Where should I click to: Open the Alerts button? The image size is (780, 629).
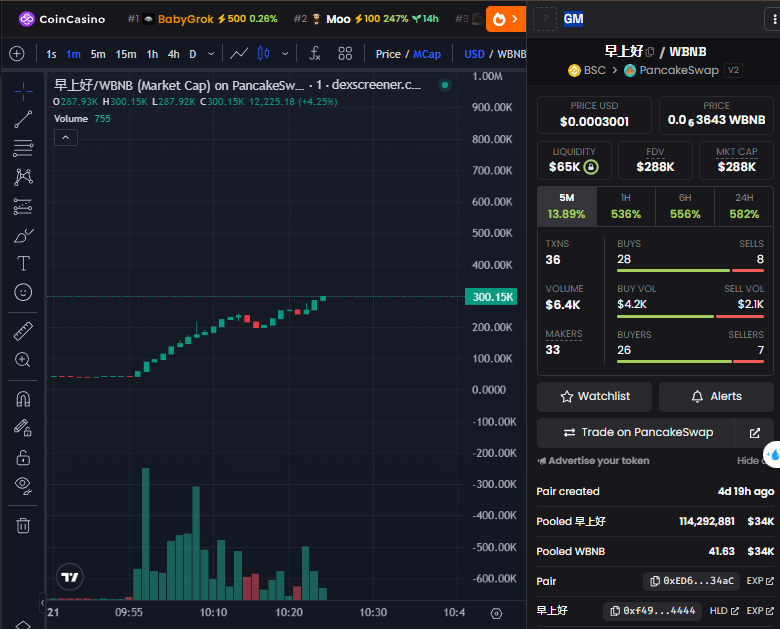pos(716,397)
